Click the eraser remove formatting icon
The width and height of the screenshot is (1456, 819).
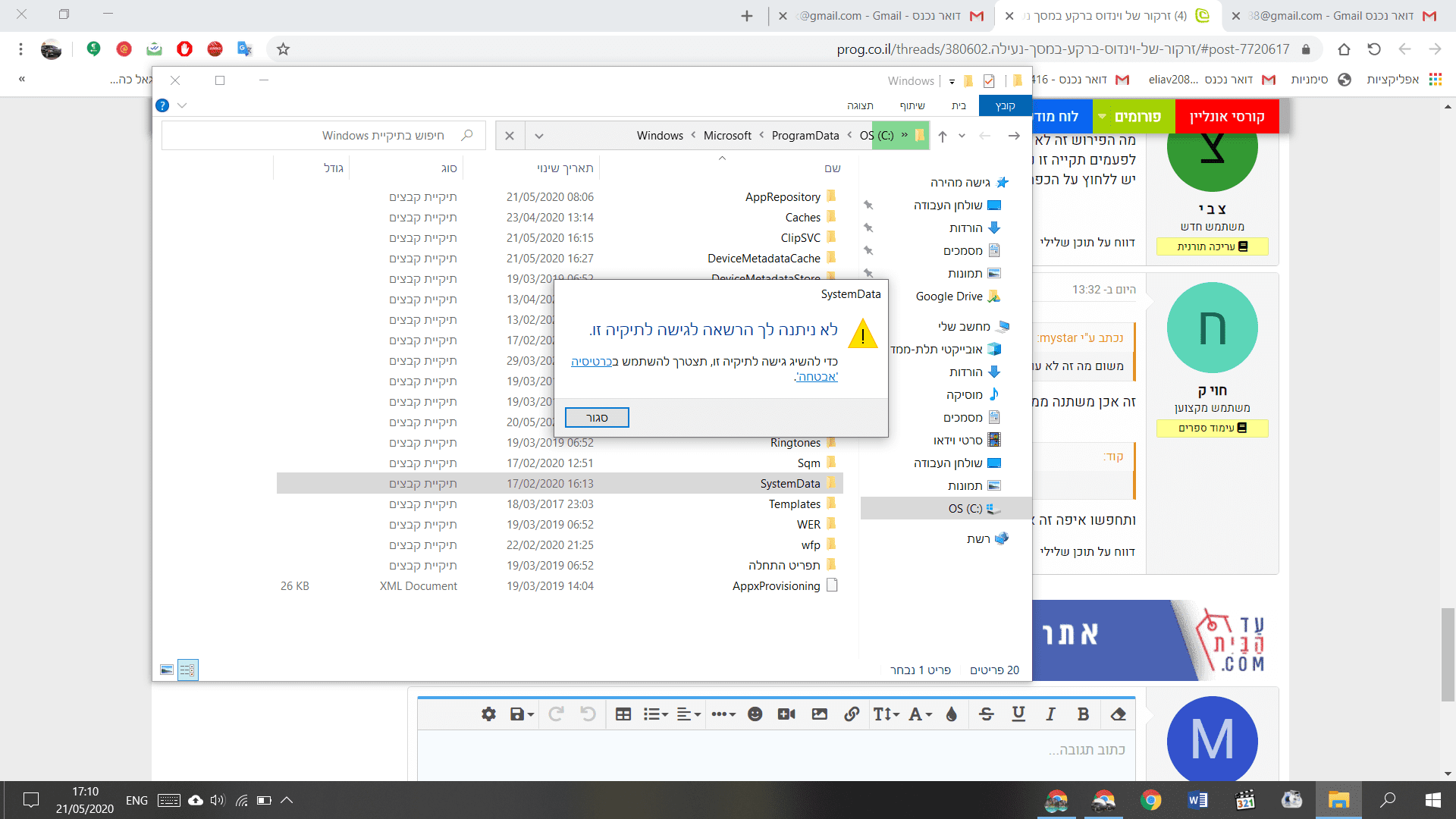point(1118,714)
